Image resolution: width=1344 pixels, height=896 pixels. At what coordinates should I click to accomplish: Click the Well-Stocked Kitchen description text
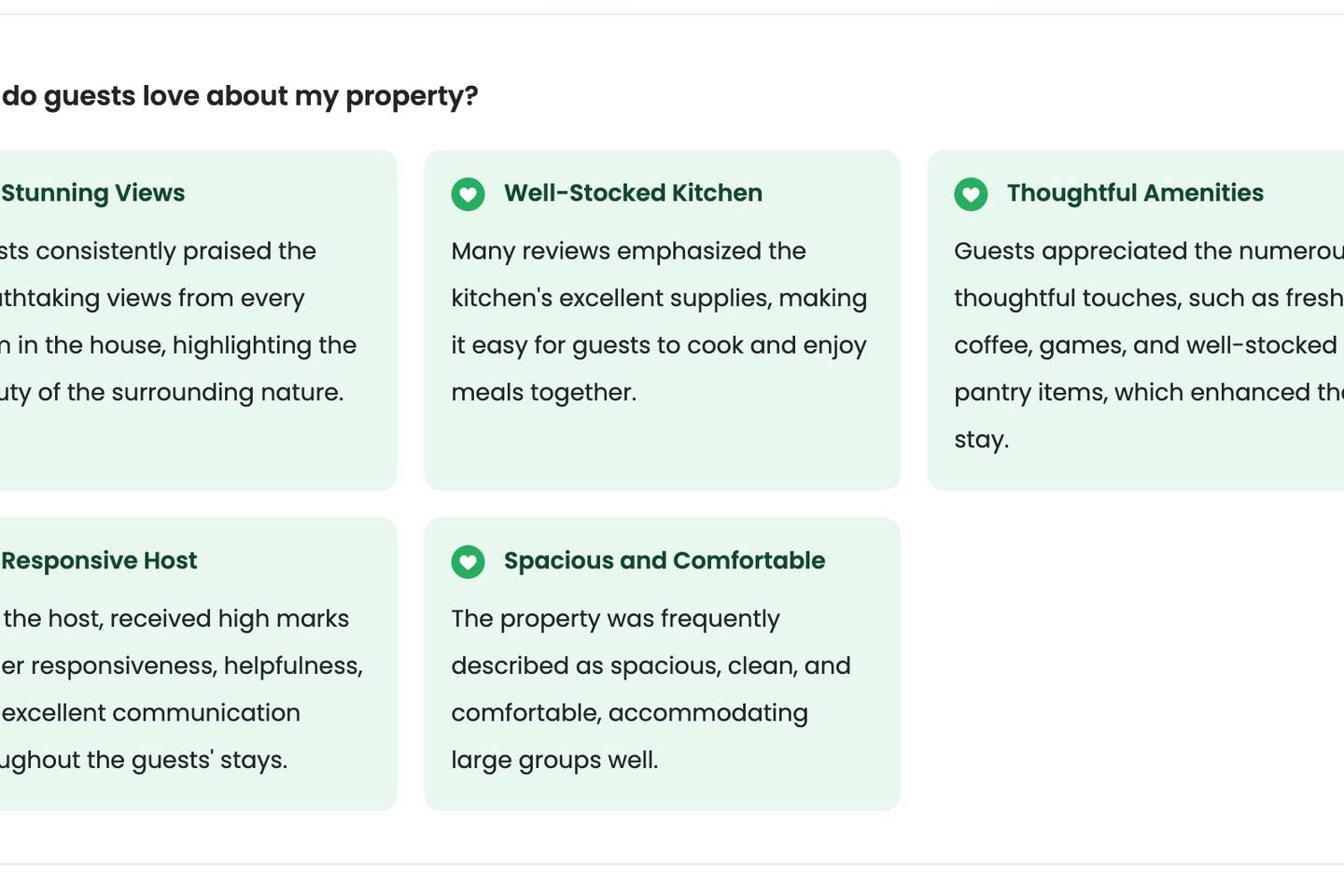pos(659,322)
